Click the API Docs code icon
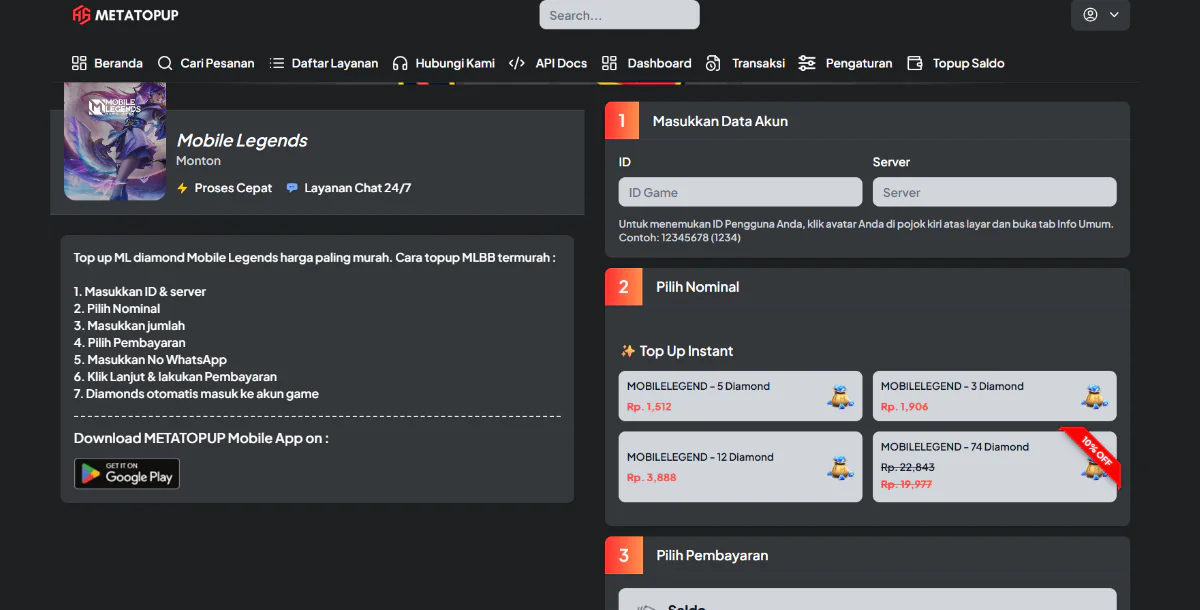This screenshot has width=1200, height=610. click(517, 63)
